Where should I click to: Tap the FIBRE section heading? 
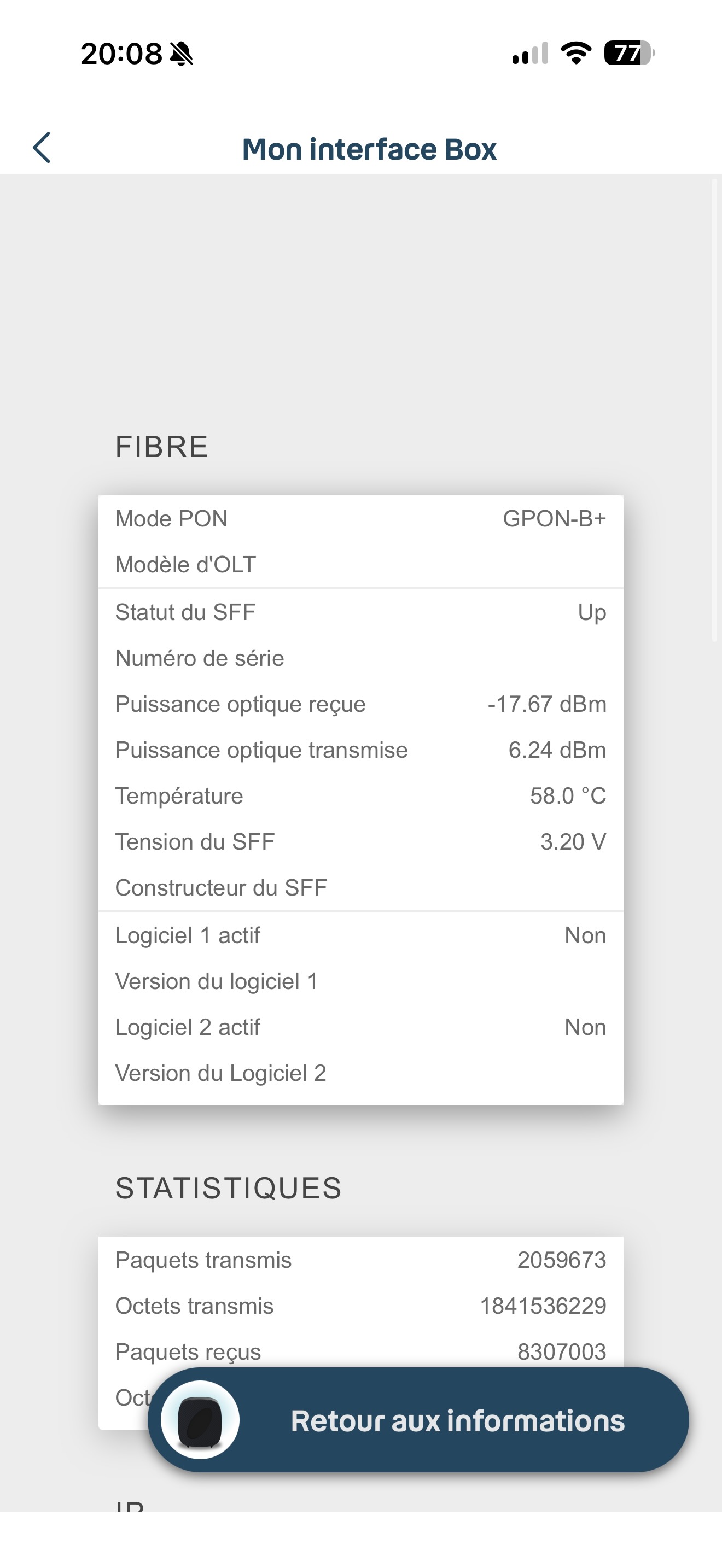162,447
